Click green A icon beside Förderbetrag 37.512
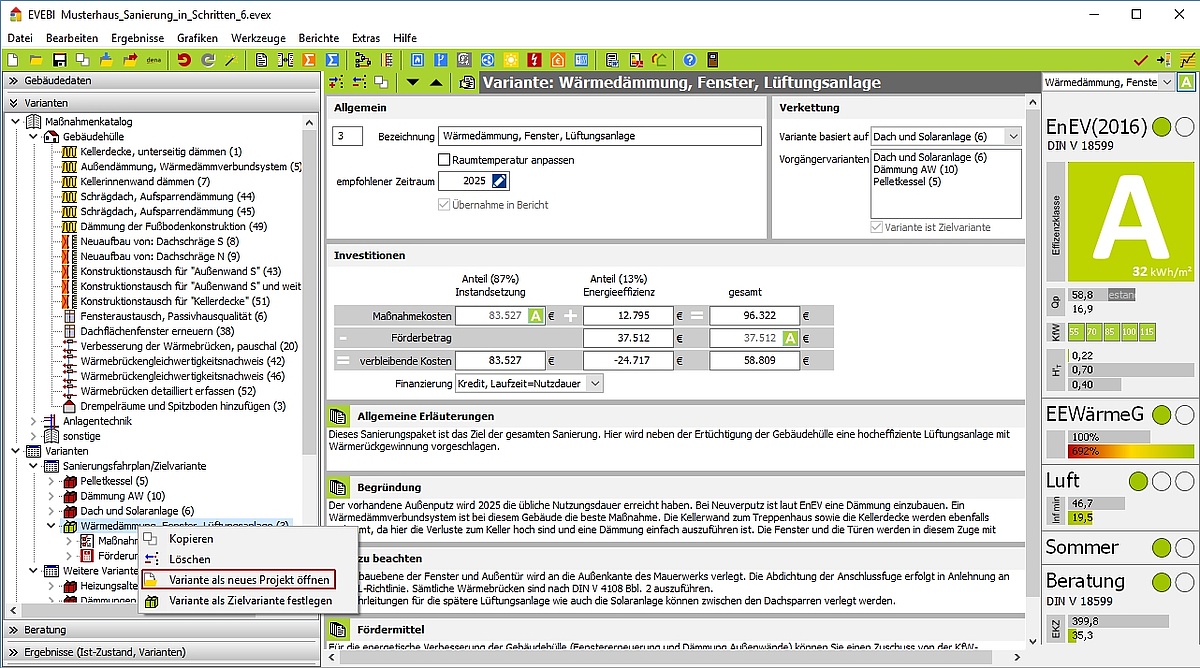The width and height of the screenshot is (1200, 668). (x=790, y=338)
